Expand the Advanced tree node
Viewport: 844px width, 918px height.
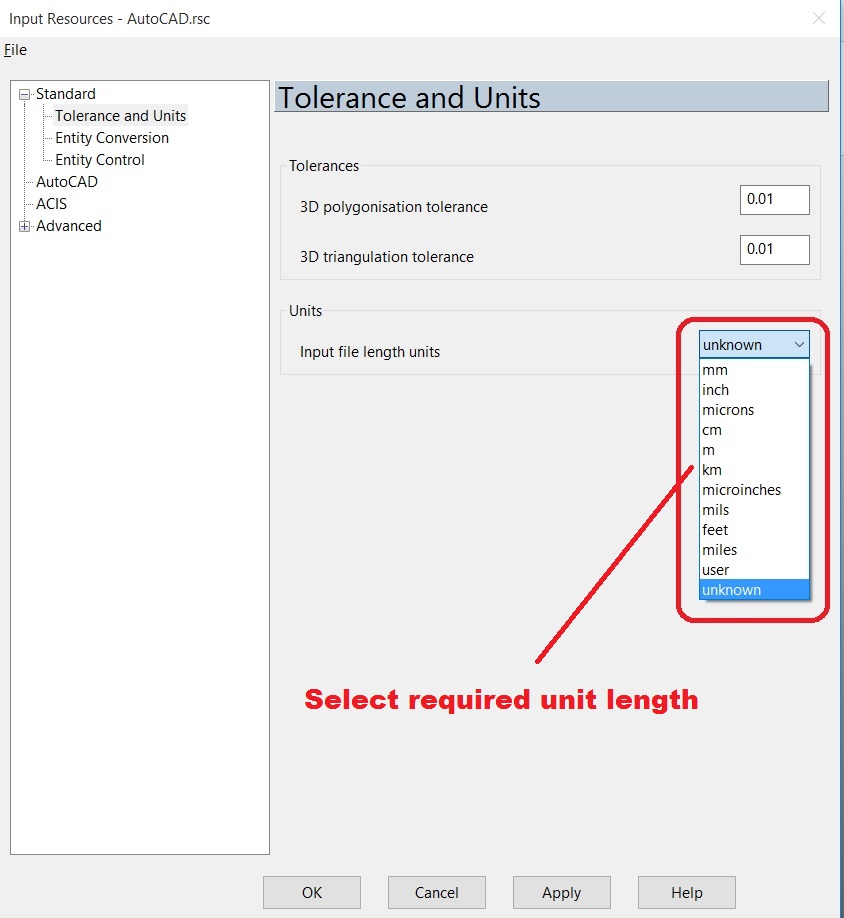(24, 225)
